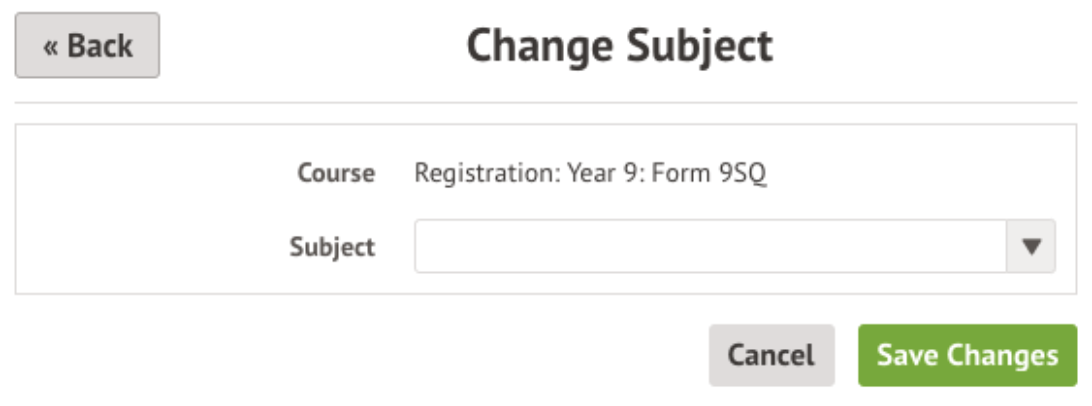Image resolution: width=1092 pixels, height=406 pixels.
Task: Click the Course field label
Action: (x=336, y=174)
